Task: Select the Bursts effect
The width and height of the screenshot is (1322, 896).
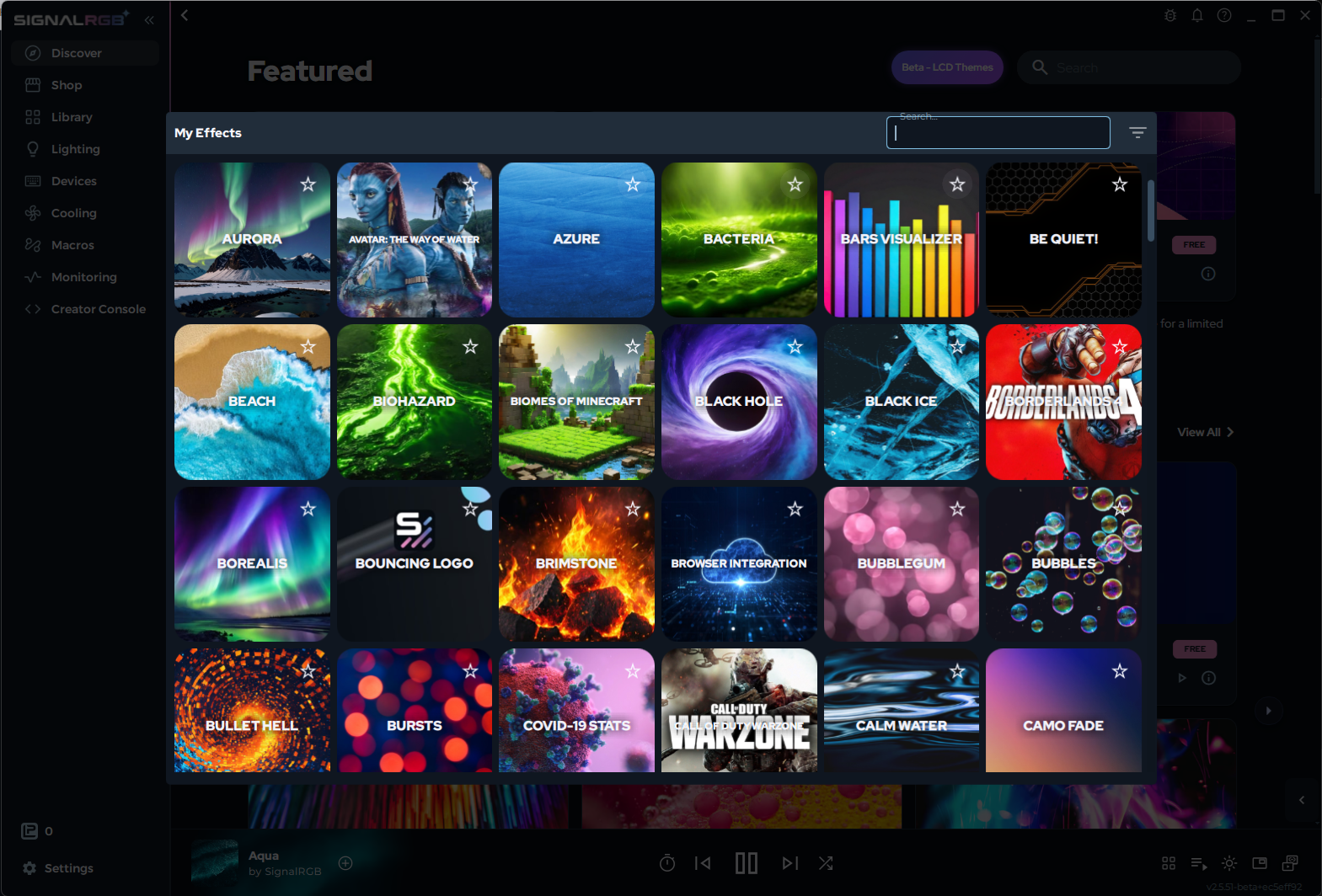Action: click(415, 711)
